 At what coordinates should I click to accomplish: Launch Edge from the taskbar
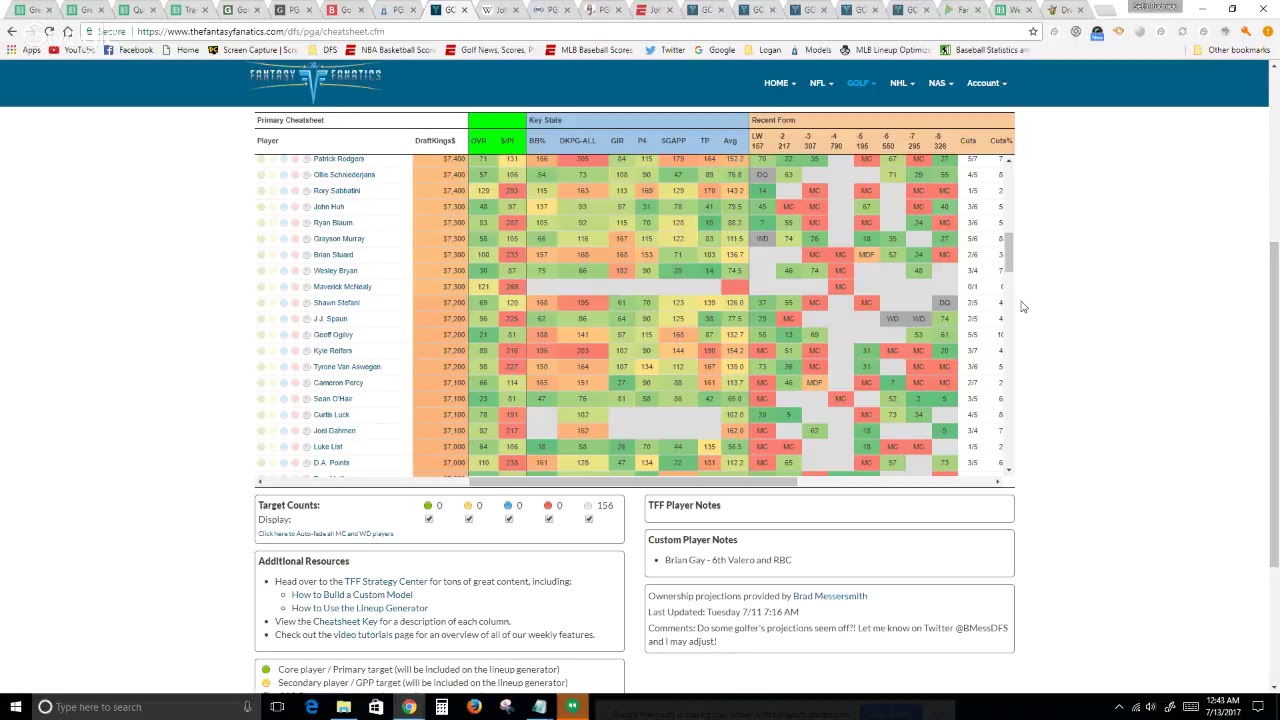coord(311,707)
